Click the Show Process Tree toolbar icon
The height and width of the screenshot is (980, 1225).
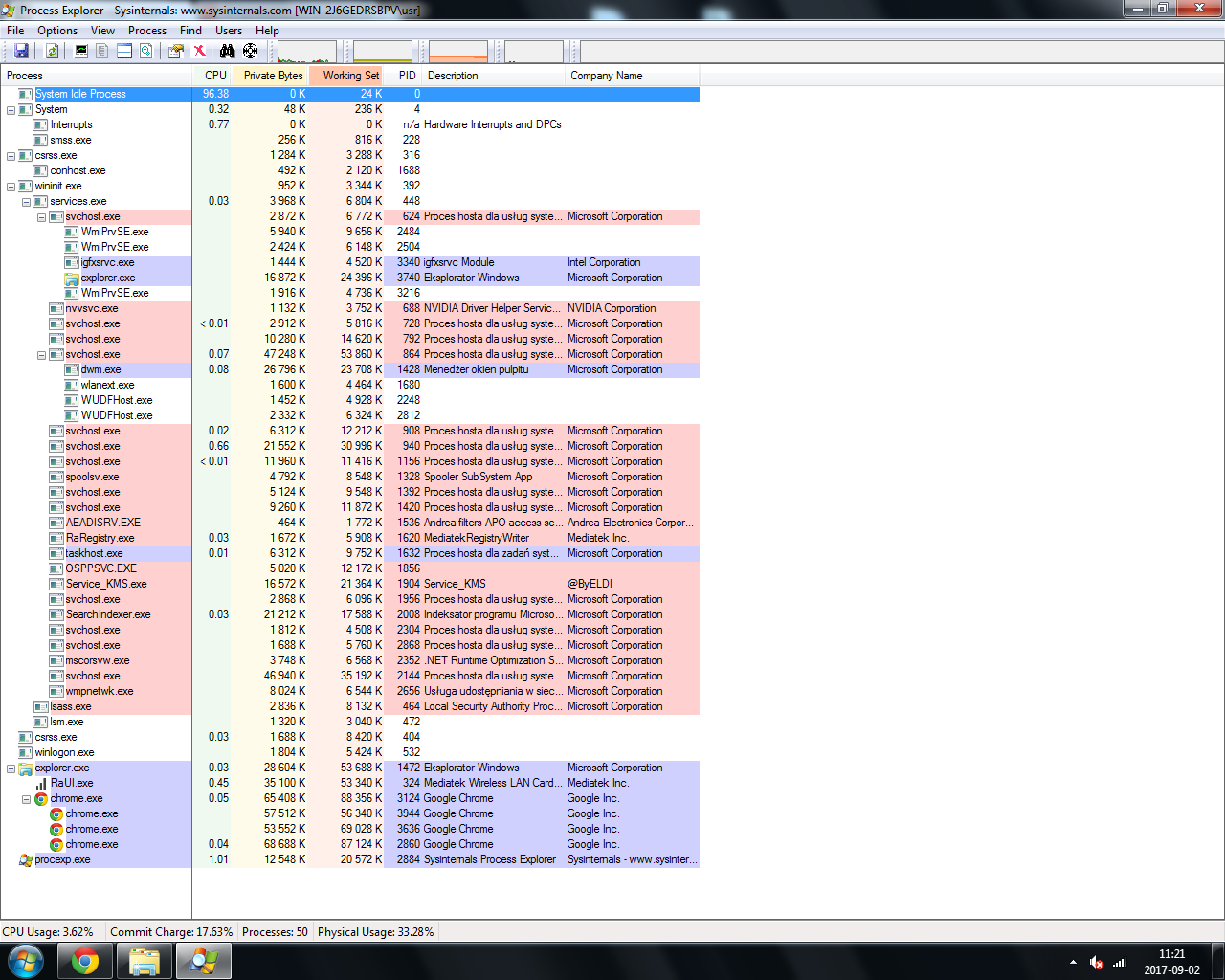tap(102, 51)
